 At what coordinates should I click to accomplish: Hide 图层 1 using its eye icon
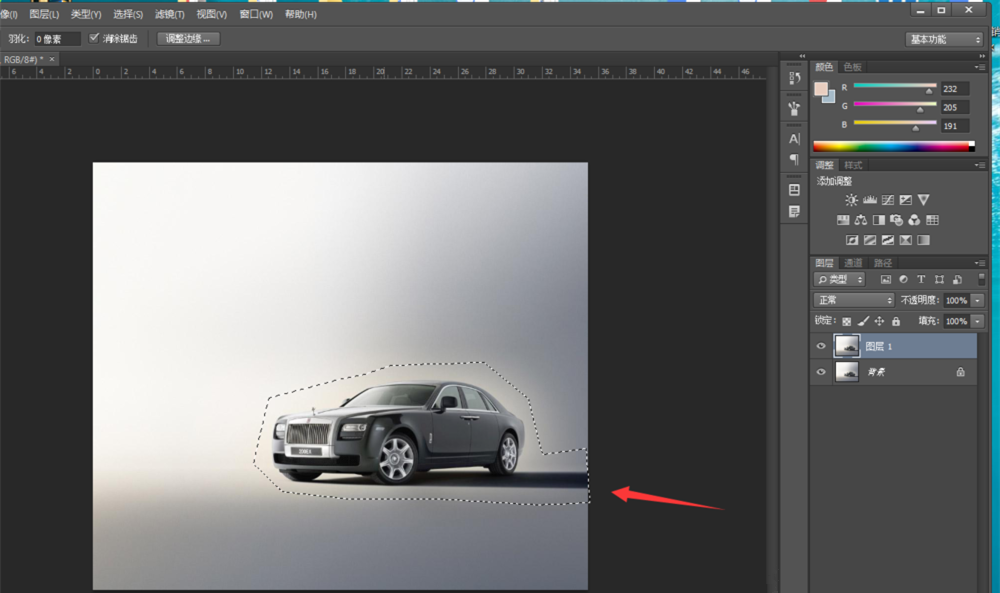[x=821, y=346]
